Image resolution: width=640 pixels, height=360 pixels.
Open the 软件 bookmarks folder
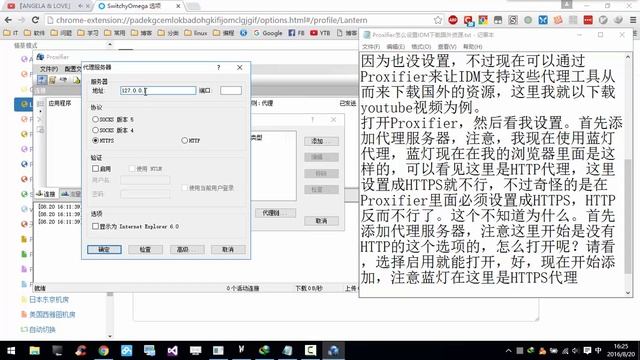point(34,33)
